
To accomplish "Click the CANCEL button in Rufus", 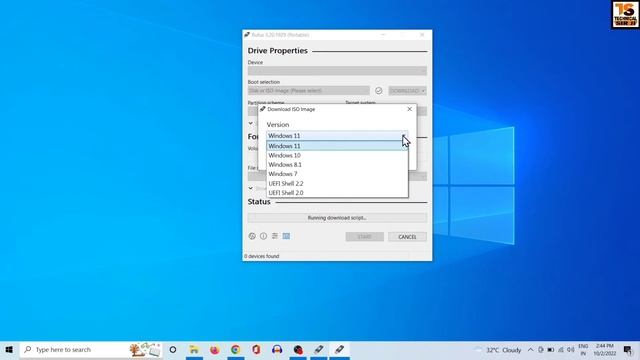I will pyautogui.click(x=407, y=237).
